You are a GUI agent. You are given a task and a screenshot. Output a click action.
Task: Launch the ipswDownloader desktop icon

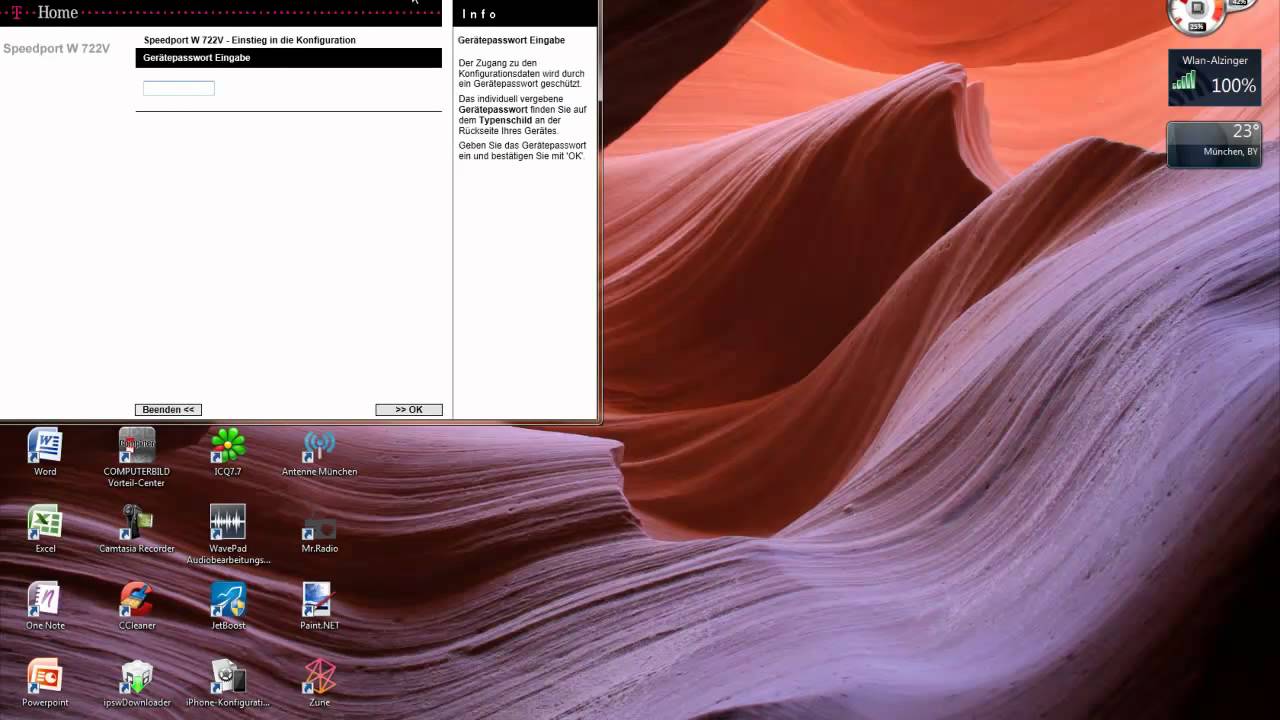[x=137, y=683]
